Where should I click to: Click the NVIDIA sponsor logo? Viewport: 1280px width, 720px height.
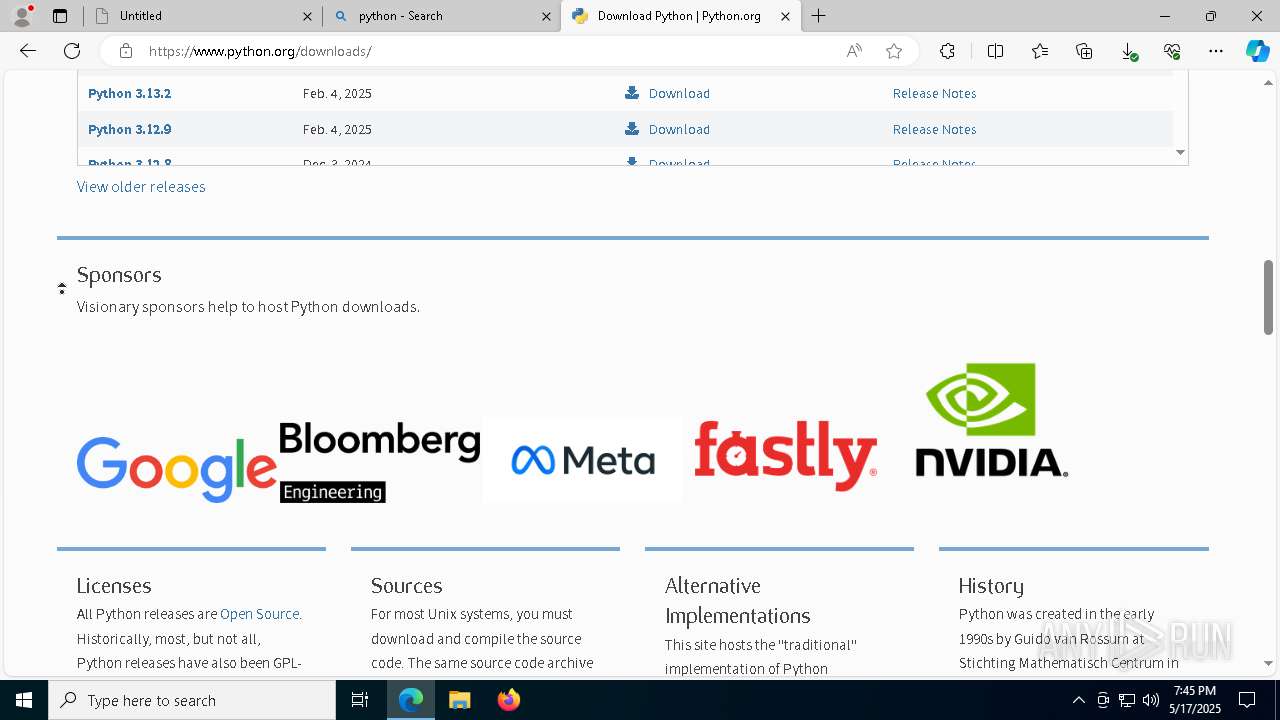tap(992, 420)
